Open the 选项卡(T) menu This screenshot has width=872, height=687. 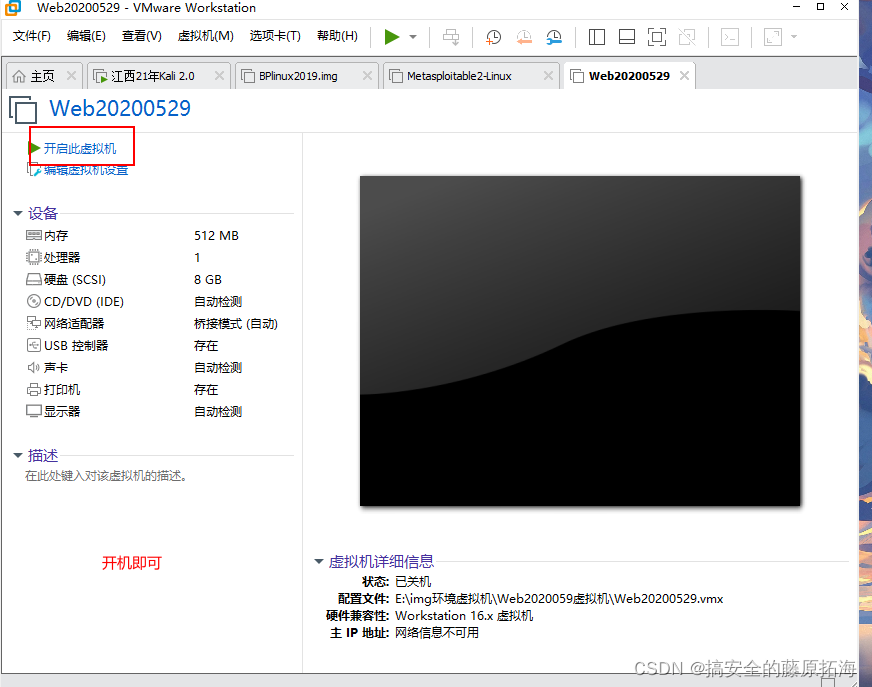click(x=275, y=36)
